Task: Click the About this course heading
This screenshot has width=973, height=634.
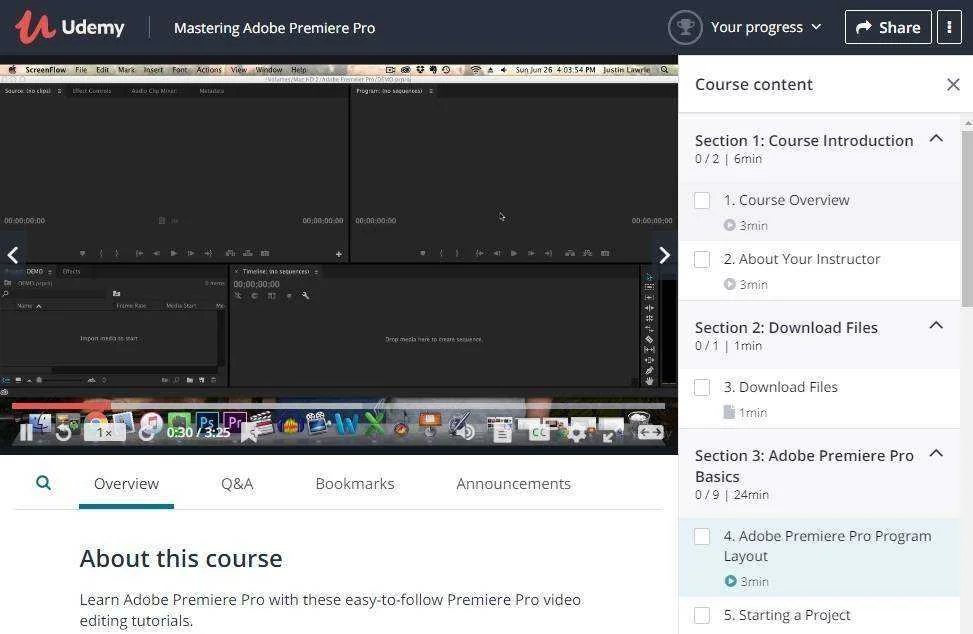Action: click(181, 559)
